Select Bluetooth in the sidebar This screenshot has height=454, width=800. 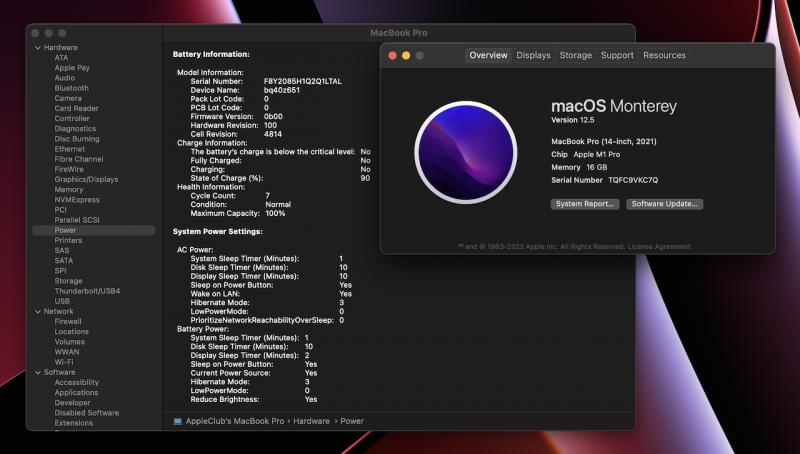pos(71,88)
